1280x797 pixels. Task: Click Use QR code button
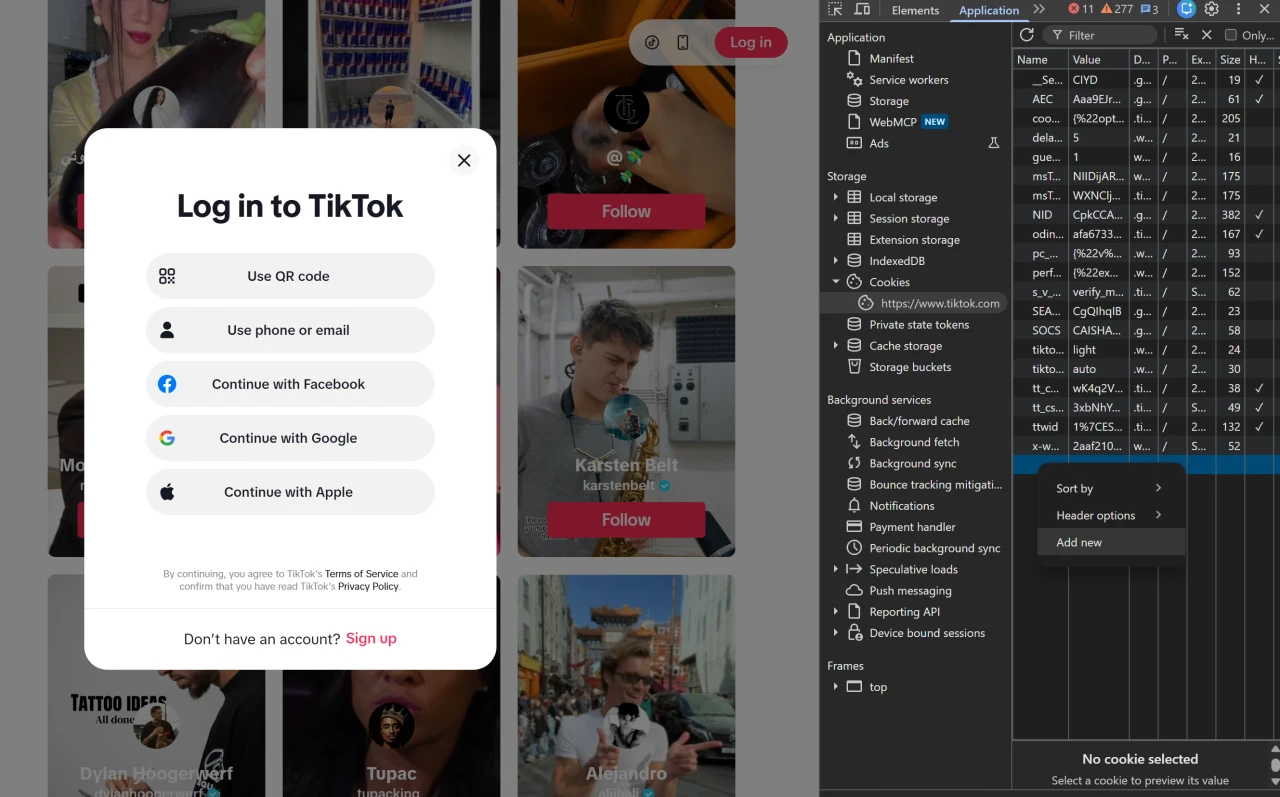[290, 276]
